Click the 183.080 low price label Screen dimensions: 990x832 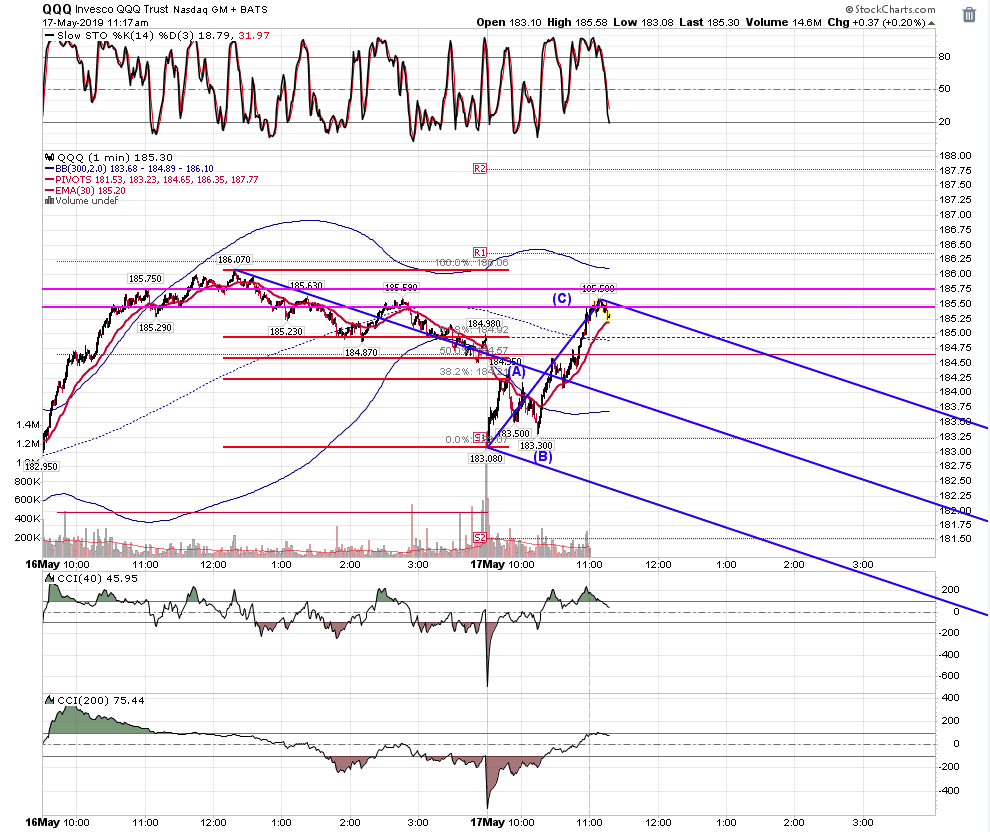coord(486,459)
